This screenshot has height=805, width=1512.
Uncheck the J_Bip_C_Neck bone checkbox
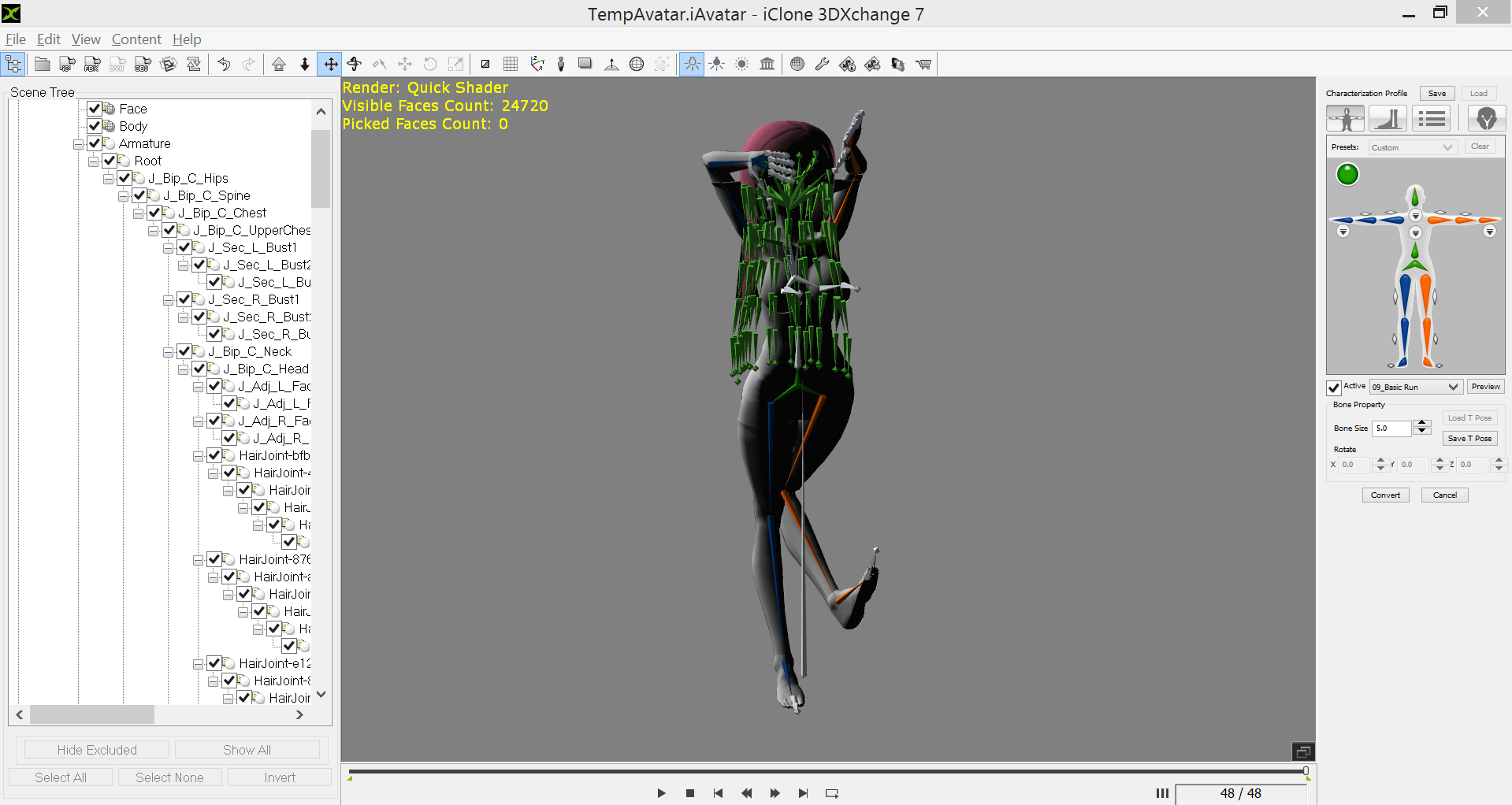point(184,351)
